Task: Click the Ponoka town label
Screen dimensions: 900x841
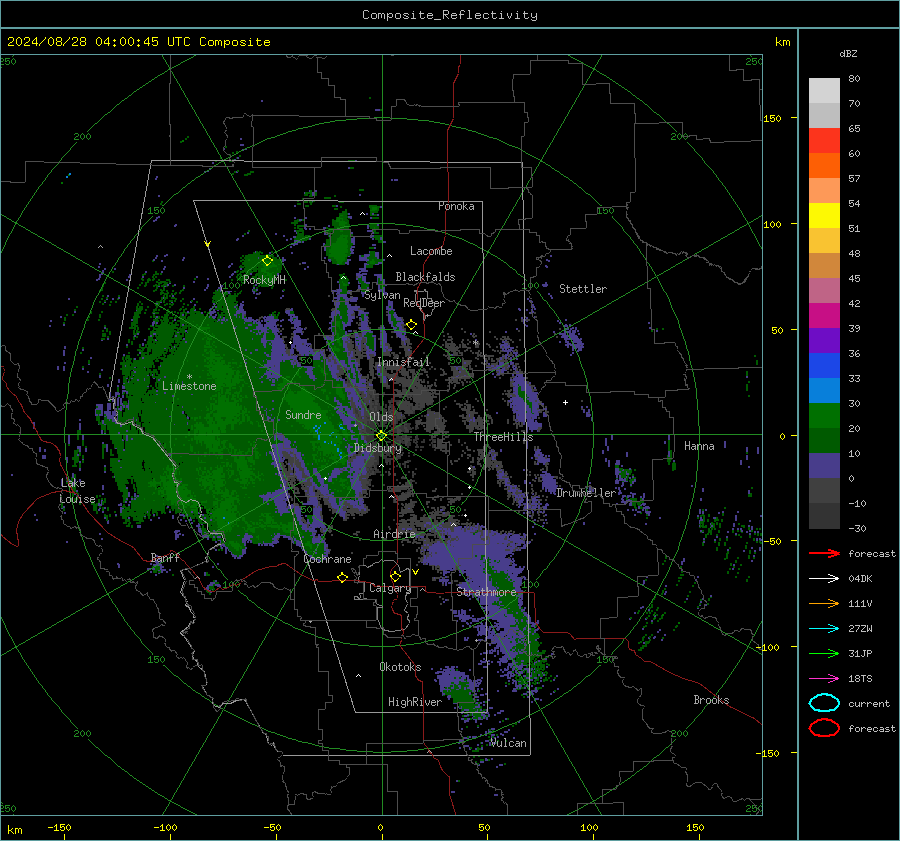Action: (x=456, y=206)
